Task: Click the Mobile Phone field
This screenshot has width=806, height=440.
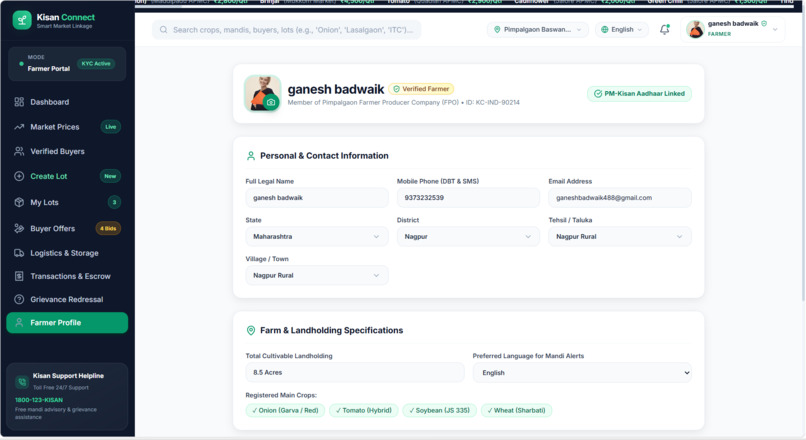Action: [468, 198]
